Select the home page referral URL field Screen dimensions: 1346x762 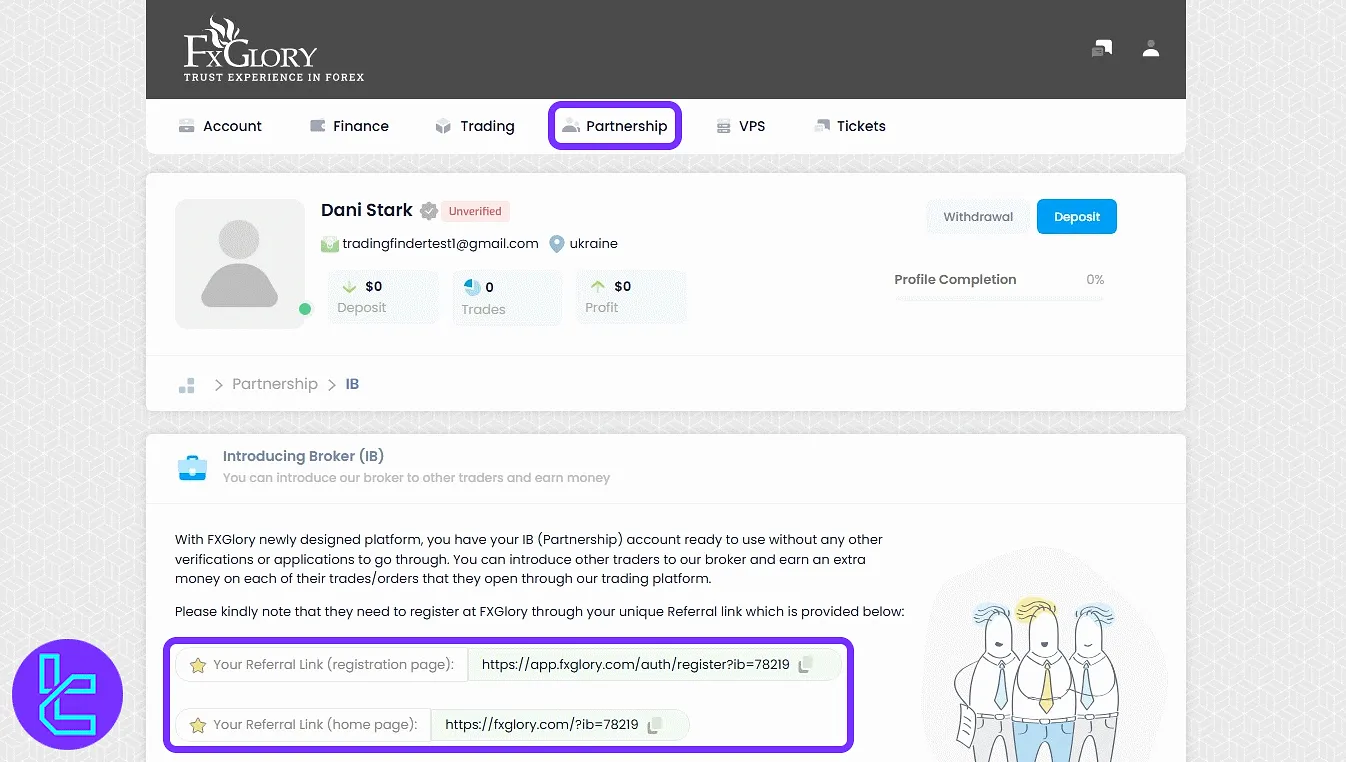(560, 725)
